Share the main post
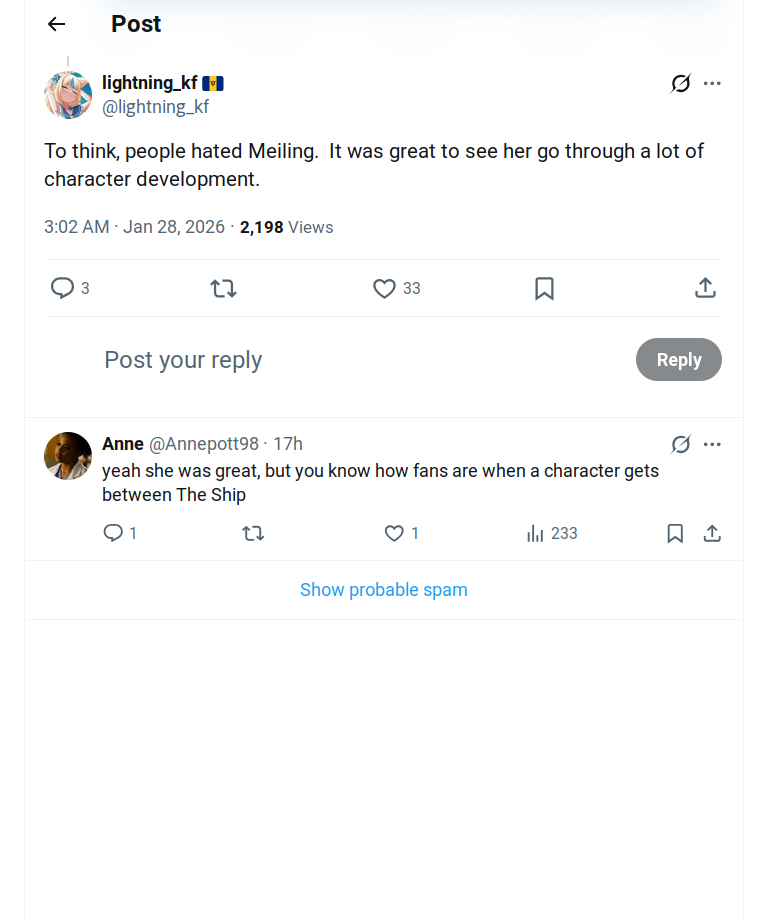This screenshot has height=919, width=773. tap(705, 288)
